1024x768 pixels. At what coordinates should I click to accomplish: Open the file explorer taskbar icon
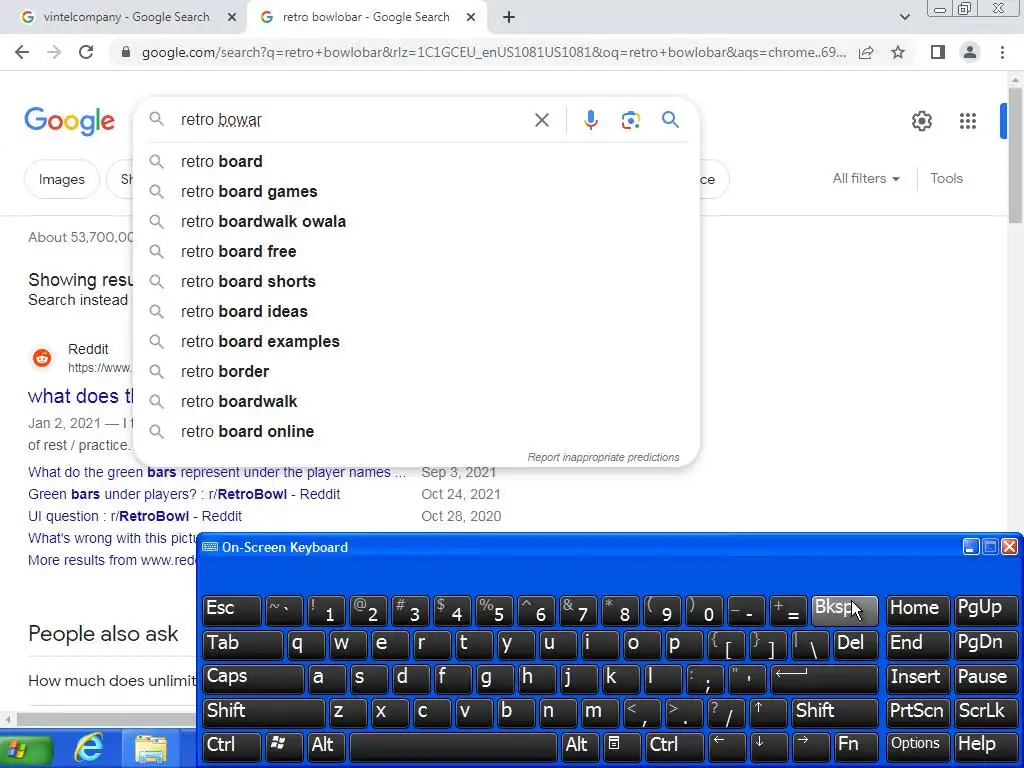click(x=151, y=750)
